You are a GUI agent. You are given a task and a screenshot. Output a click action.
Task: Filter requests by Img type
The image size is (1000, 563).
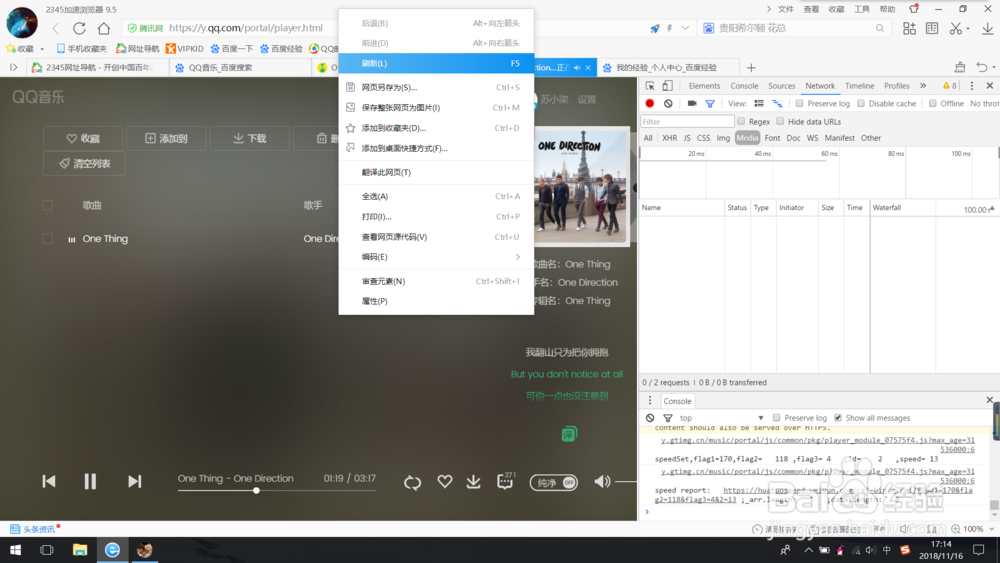tap(723, 138)
